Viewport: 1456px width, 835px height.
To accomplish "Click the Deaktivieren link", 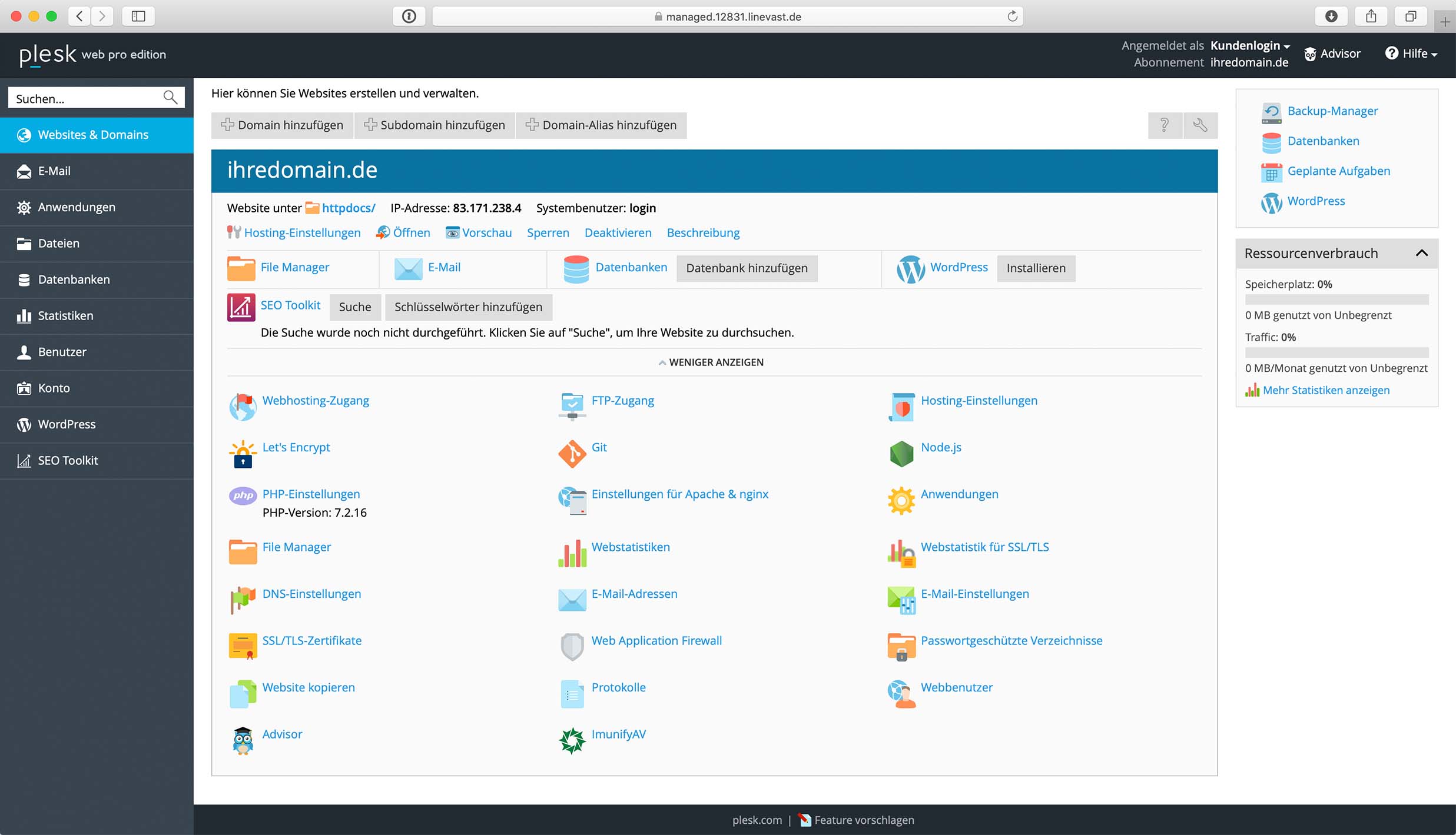I will click(x=618, y=233).
